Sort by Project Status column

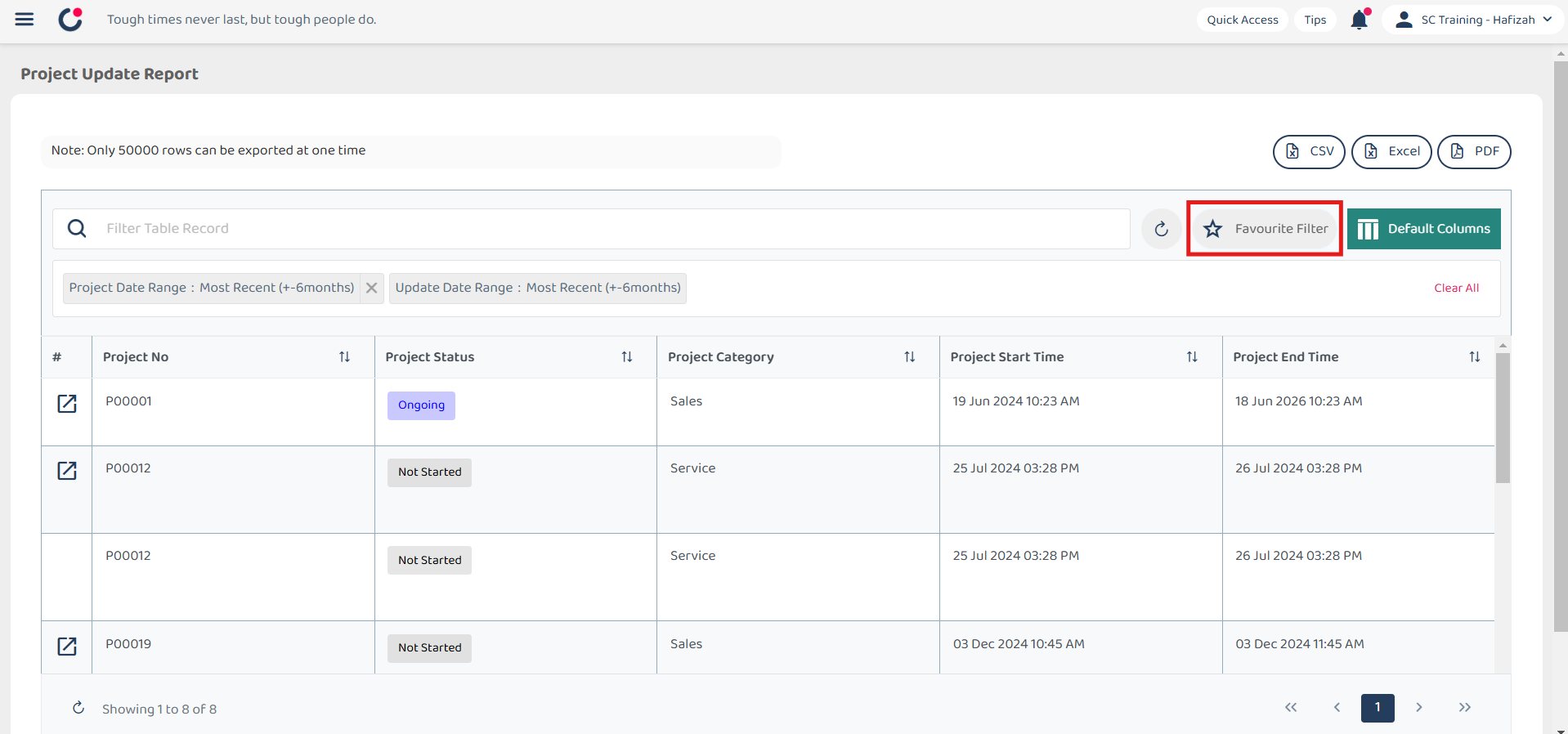pos(627,357)
